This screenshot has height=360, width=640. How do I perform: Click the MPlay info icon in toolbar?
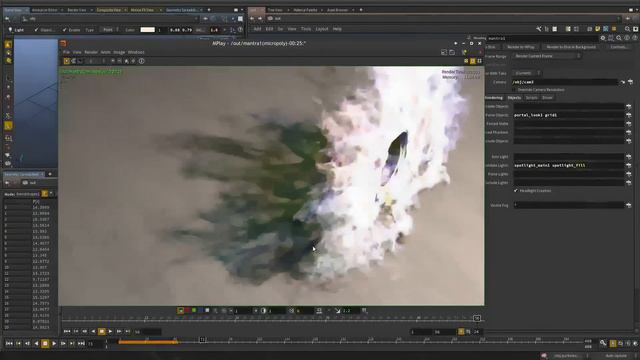pyautogui.click(x=141, y=61)
